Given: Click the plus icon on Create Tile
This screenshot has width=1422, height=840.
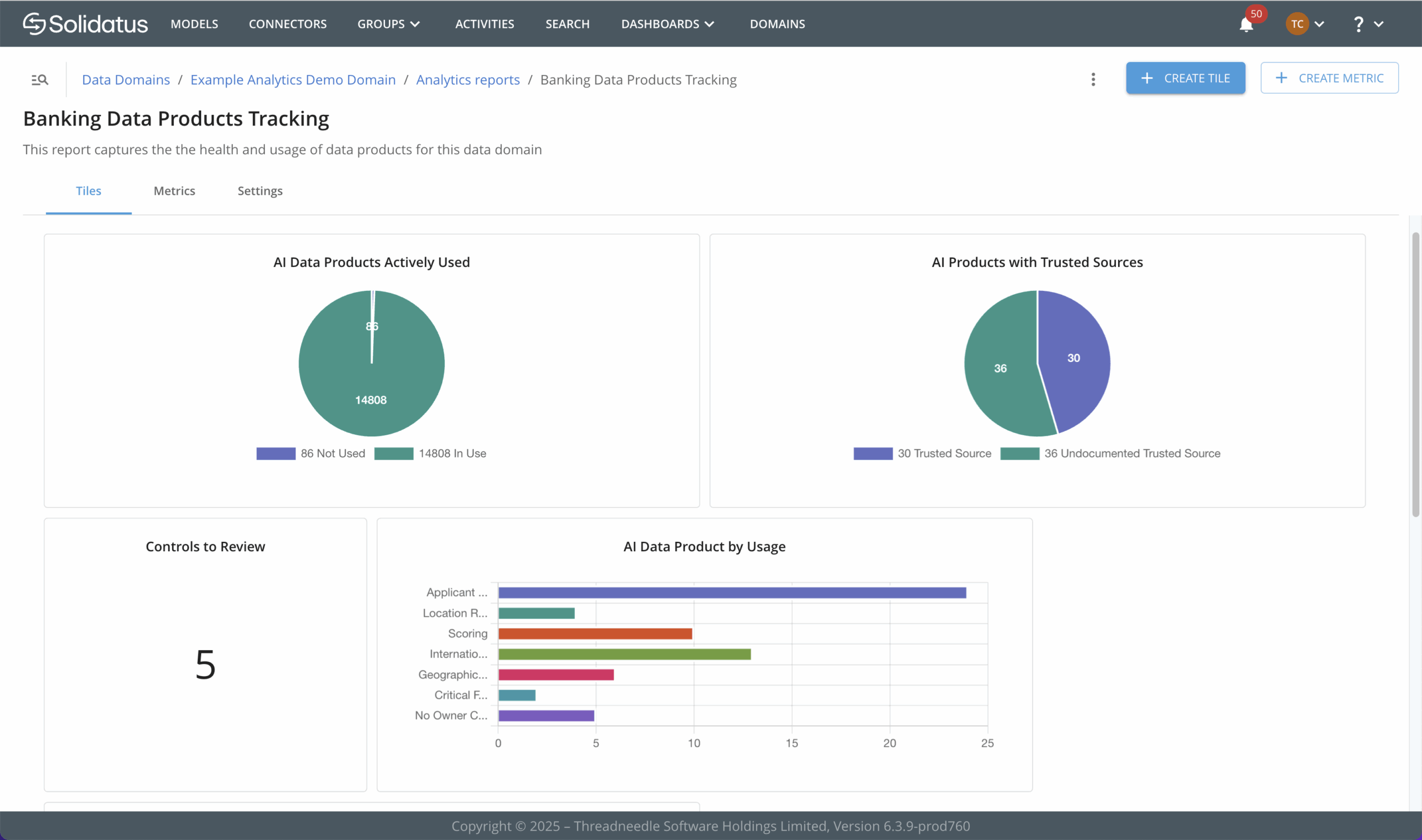Looking at the screenshot, I should (x=1147, y=78).
